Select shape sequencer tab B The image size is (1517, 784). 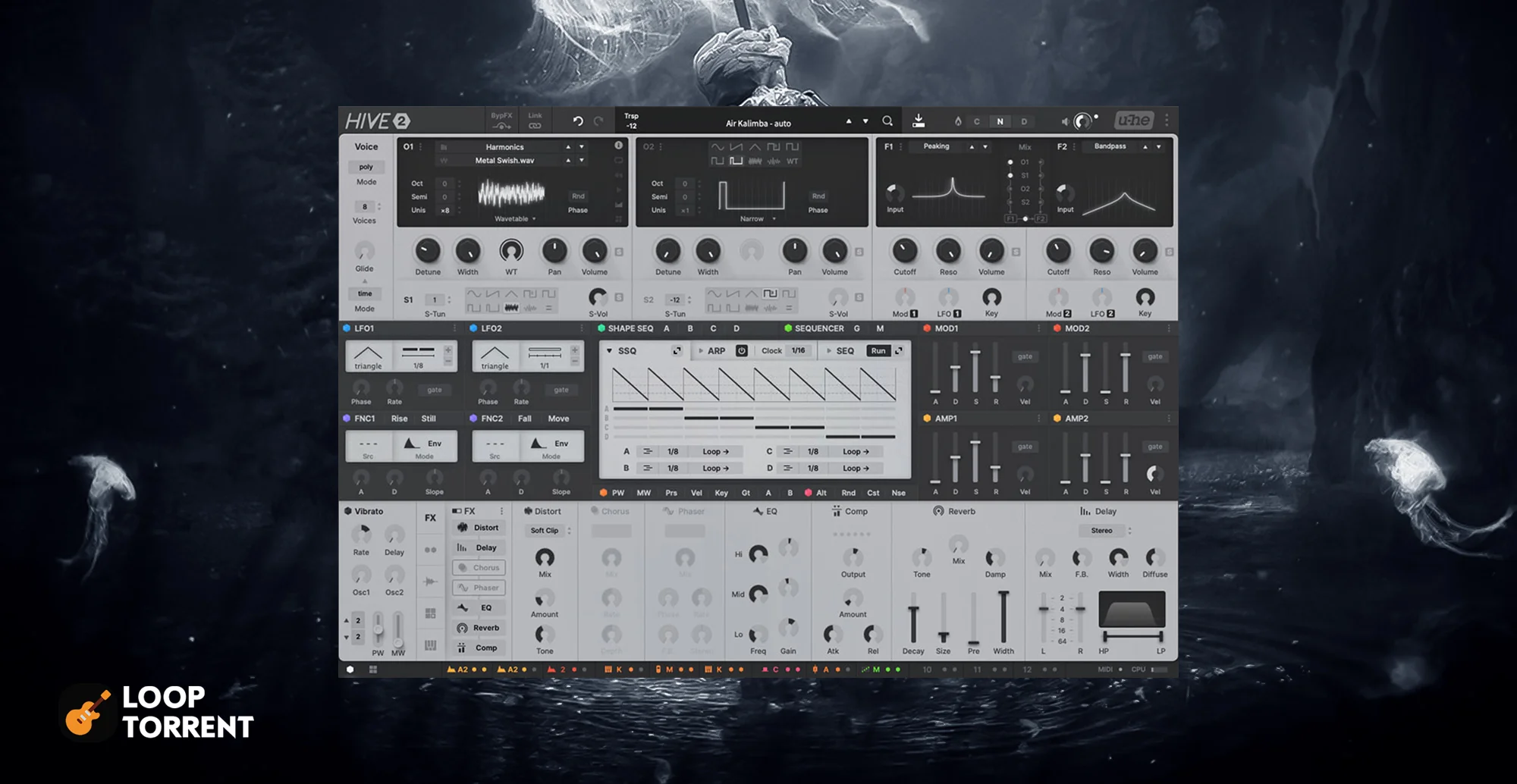(x=690, y=328)
